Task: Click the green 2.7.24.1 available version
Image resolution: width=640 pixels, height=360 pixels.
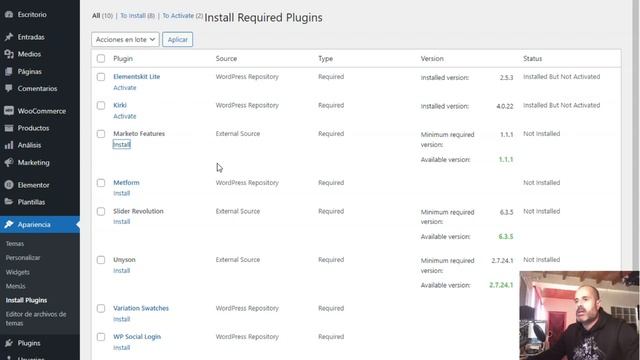Action: [x=501, y=285]
